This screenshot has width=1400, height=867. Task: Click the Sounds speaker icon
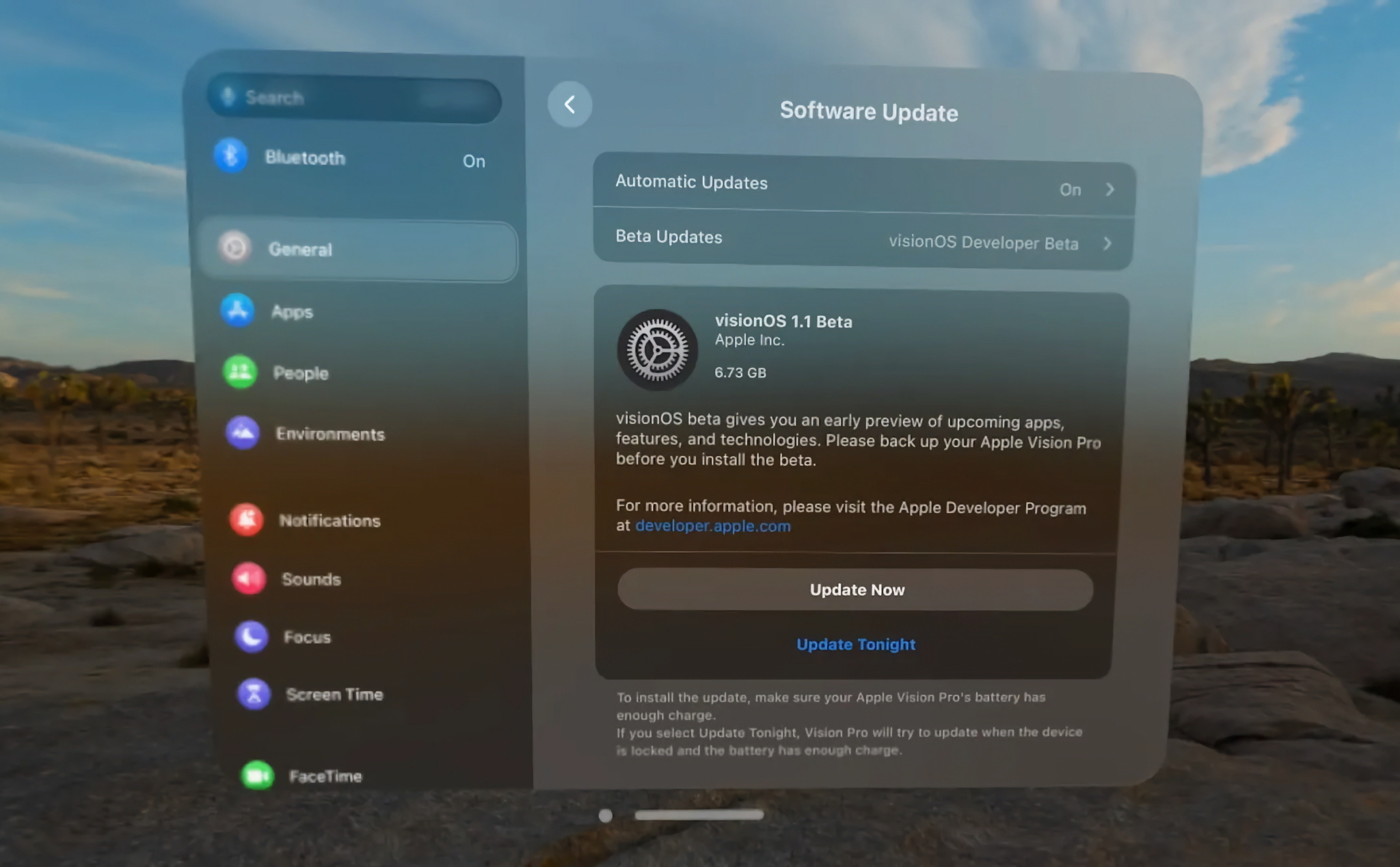coord(249,578)
